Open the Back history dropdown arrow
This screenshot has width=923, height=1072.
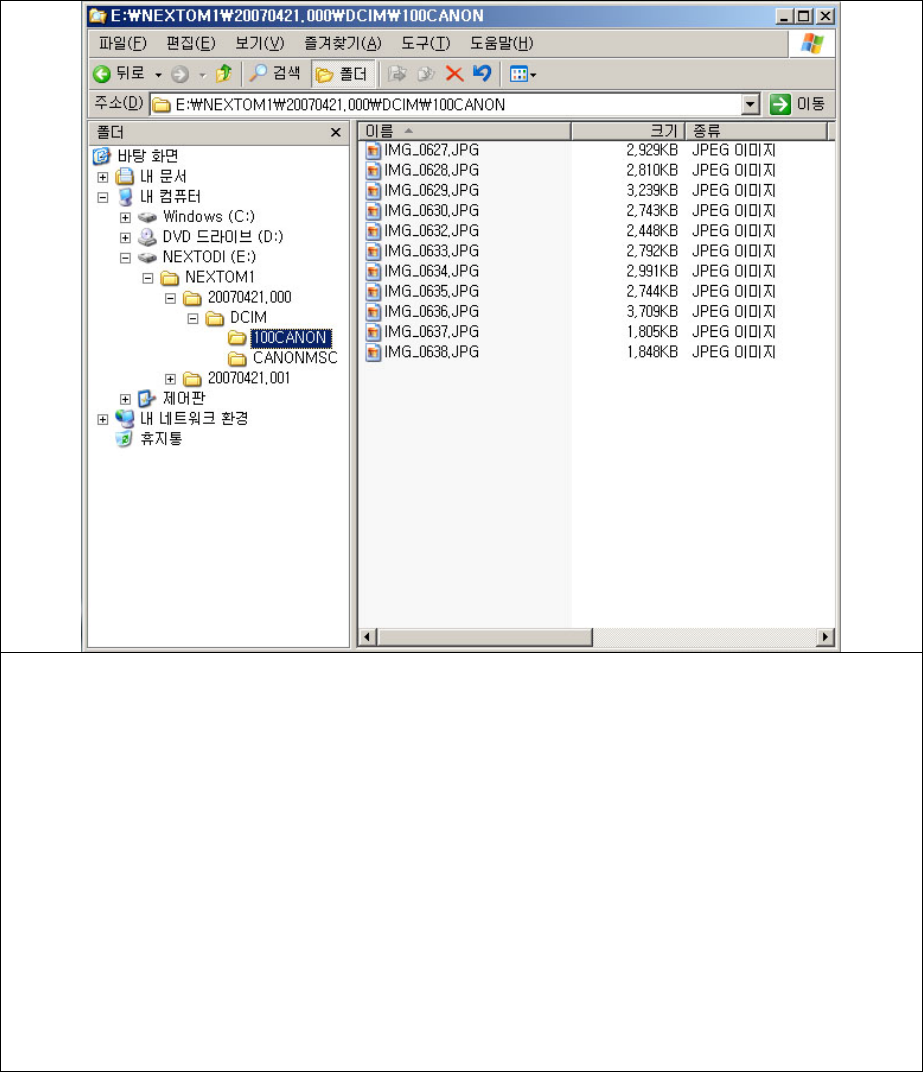[159, 75]
